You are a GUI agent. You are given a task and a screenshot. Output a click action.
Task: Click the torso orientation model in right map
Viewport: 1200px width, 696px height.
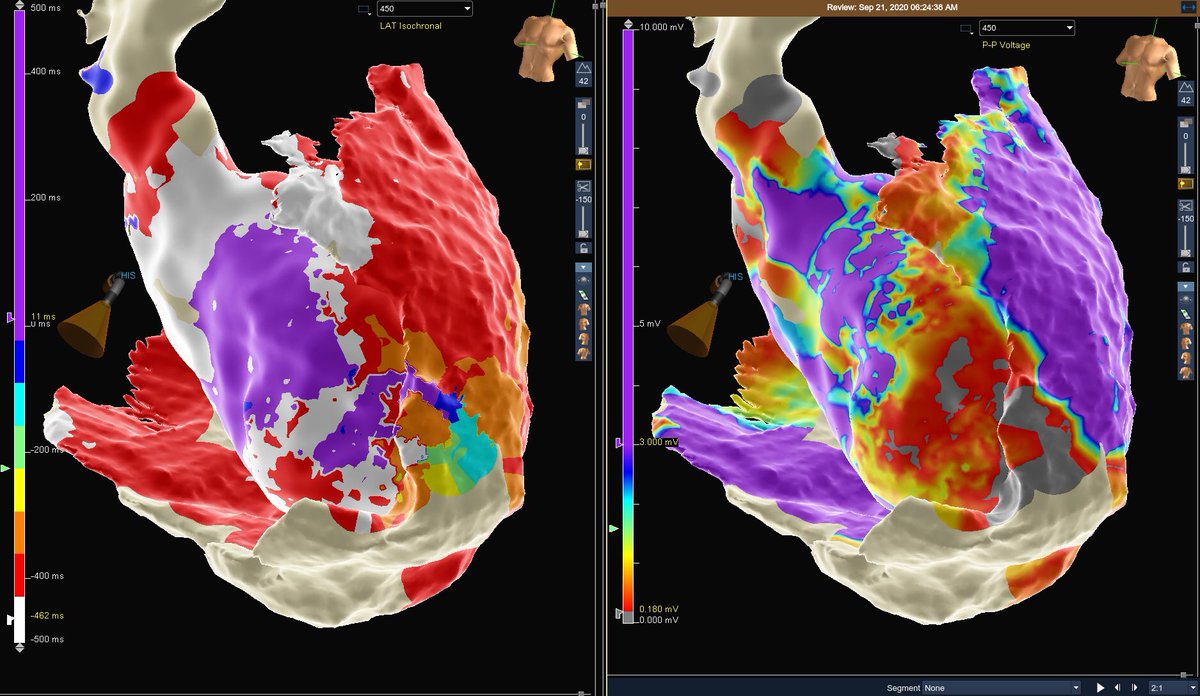pyautogui.click(x=1150, y=68)
